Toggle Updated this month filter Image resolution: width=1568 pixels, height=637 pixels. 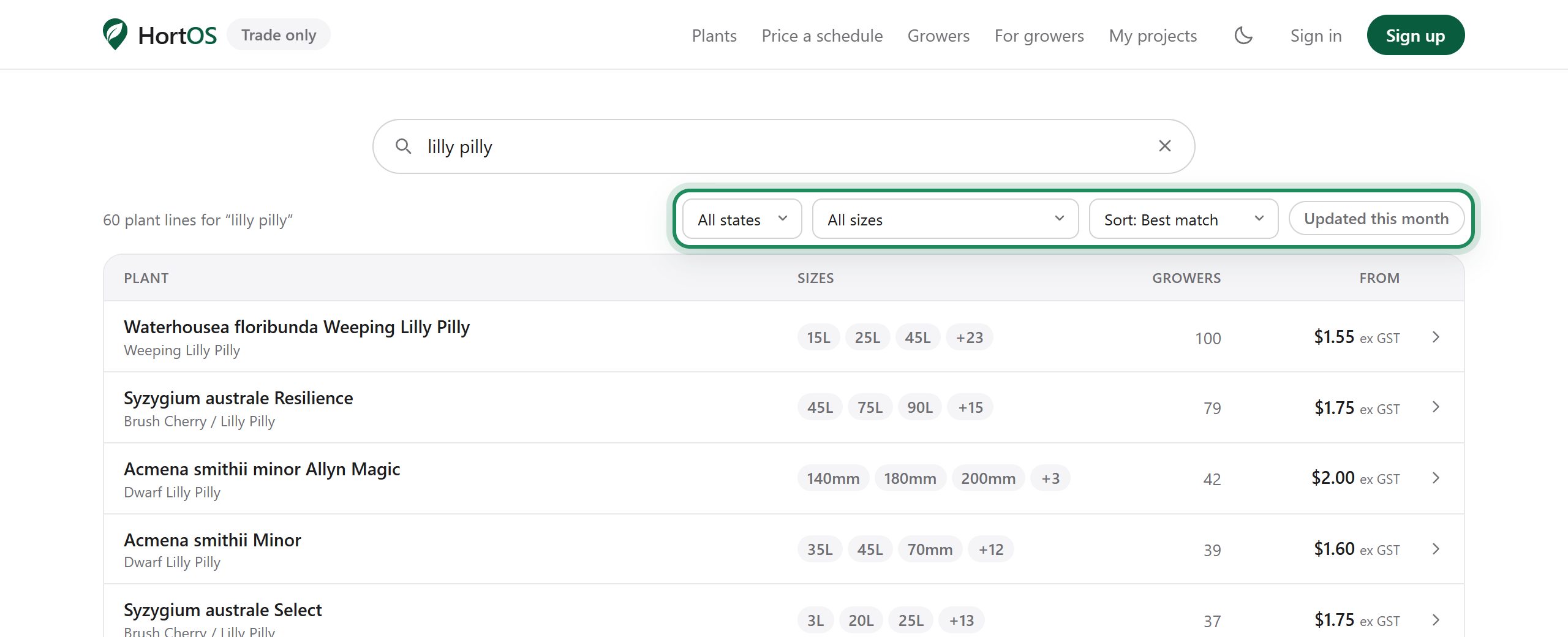[1376, 219]
